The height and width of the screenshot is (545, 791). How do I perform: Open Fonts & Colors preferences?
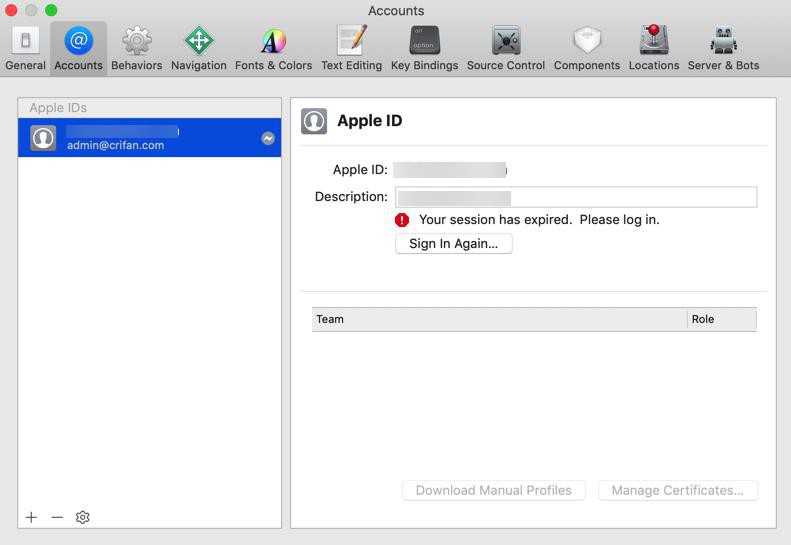pyautogui.click(x=273, y=49)
